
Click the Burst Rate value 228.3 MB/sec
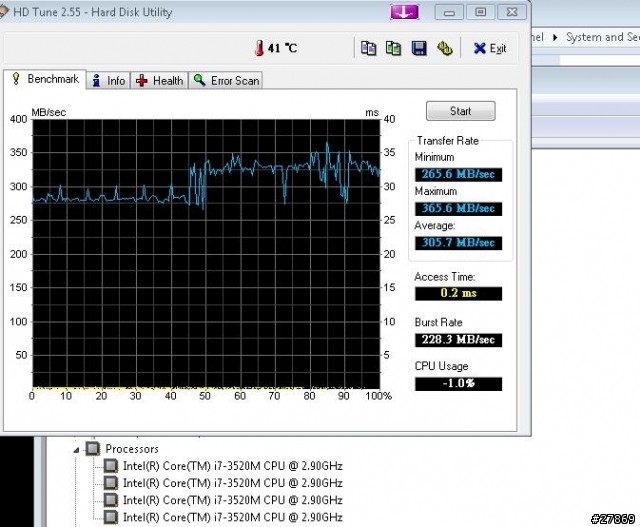click(x=458, y=340)
